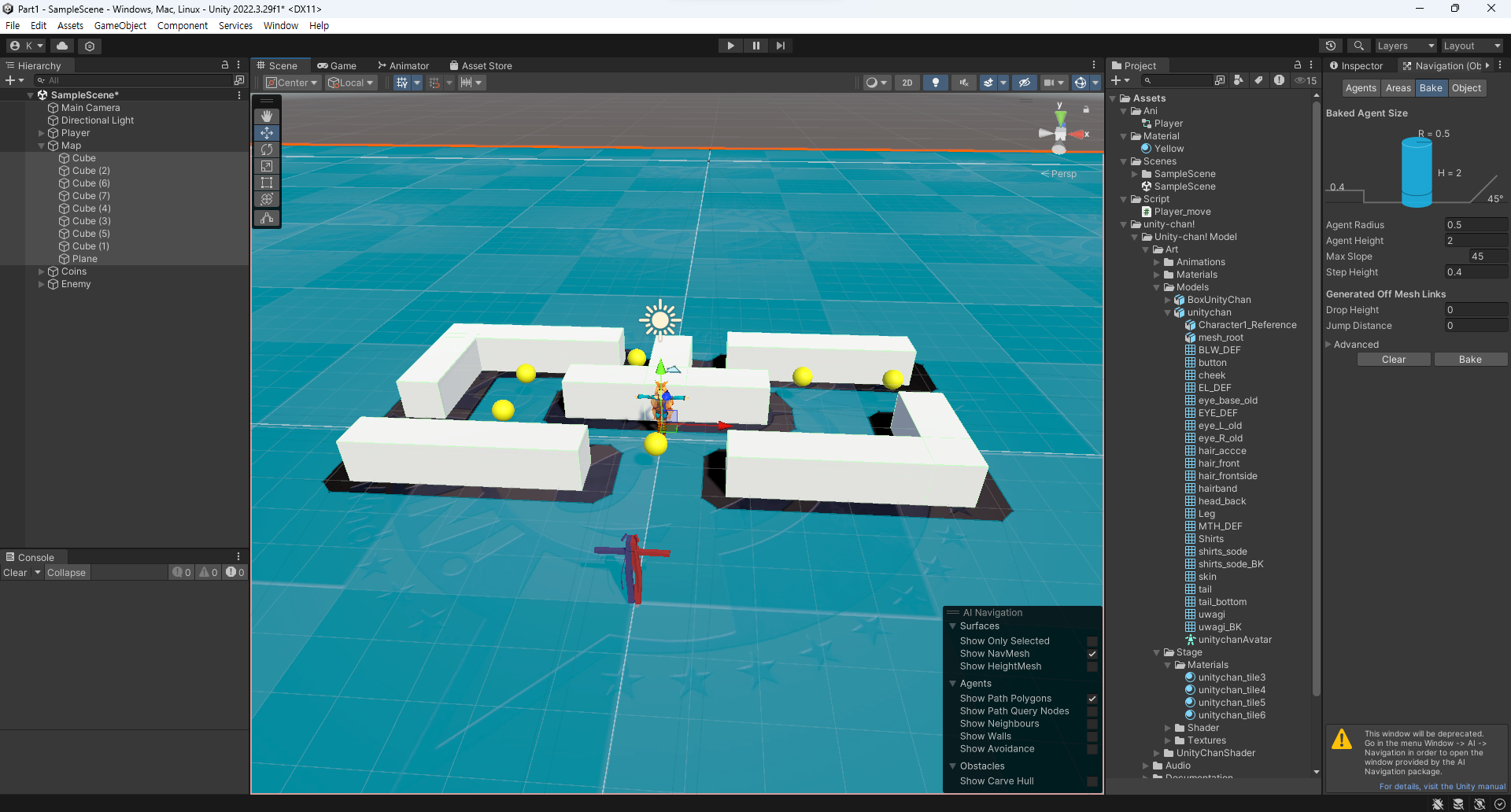1511x812 pixels.
Task: Lock the Hierarchy panel
Action: coord(225,65)
